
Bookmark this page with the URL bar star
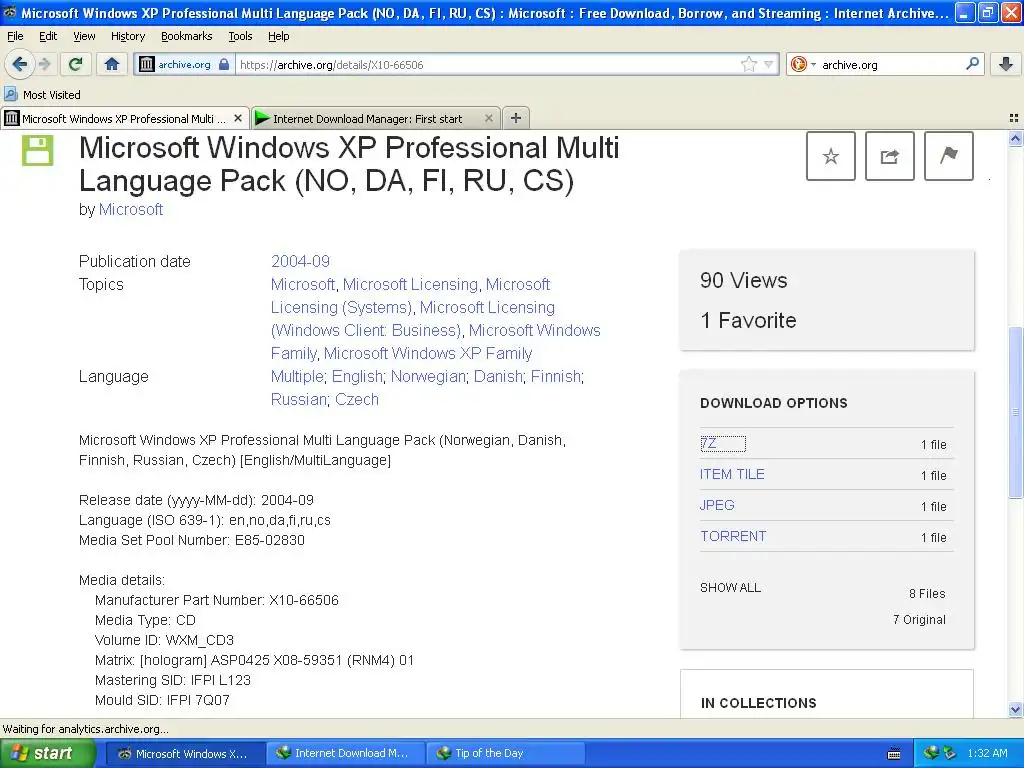coord(748,64)
